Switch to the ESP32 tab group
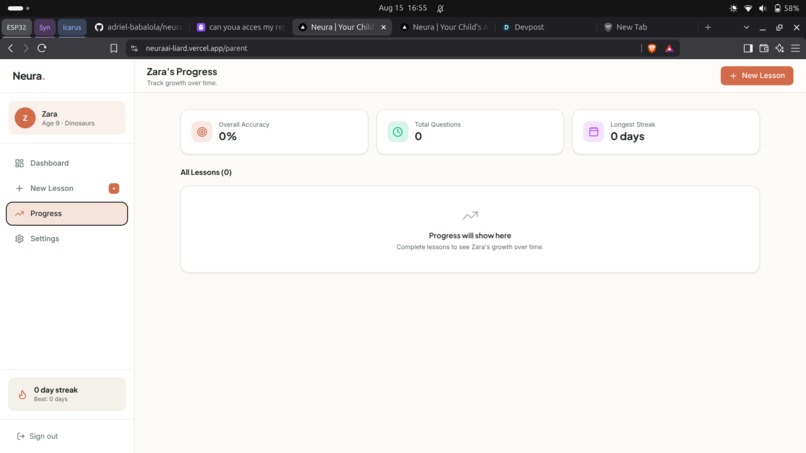 [x=16, y=27]
